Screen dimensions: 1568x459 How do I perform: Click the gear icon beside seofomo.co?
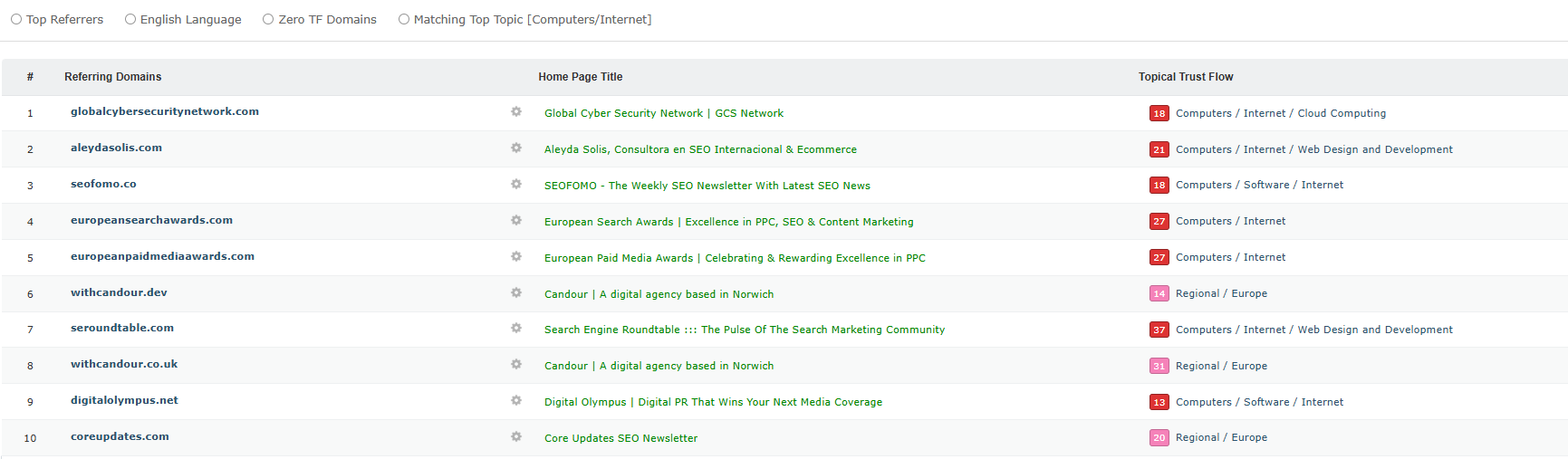[516, 185]
